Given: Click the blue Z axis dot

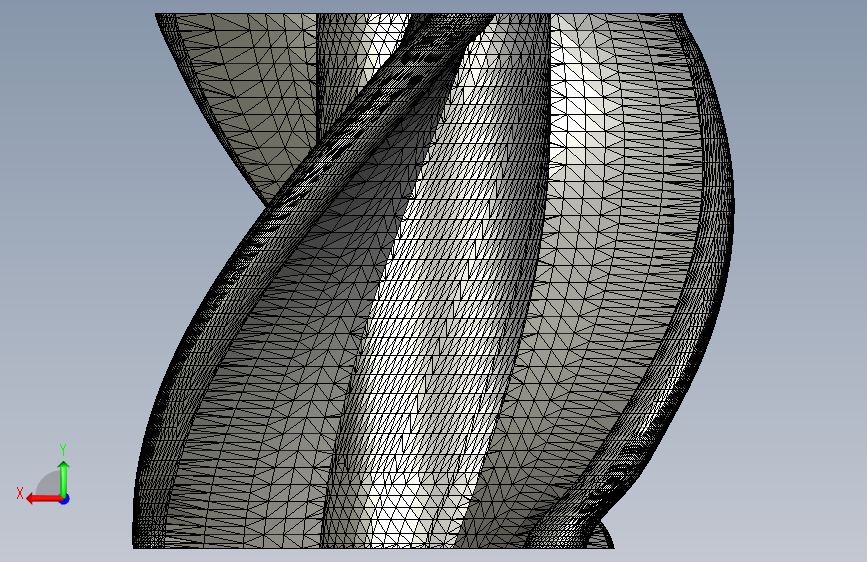Looking at the screenshot, I should coord(65,499).
